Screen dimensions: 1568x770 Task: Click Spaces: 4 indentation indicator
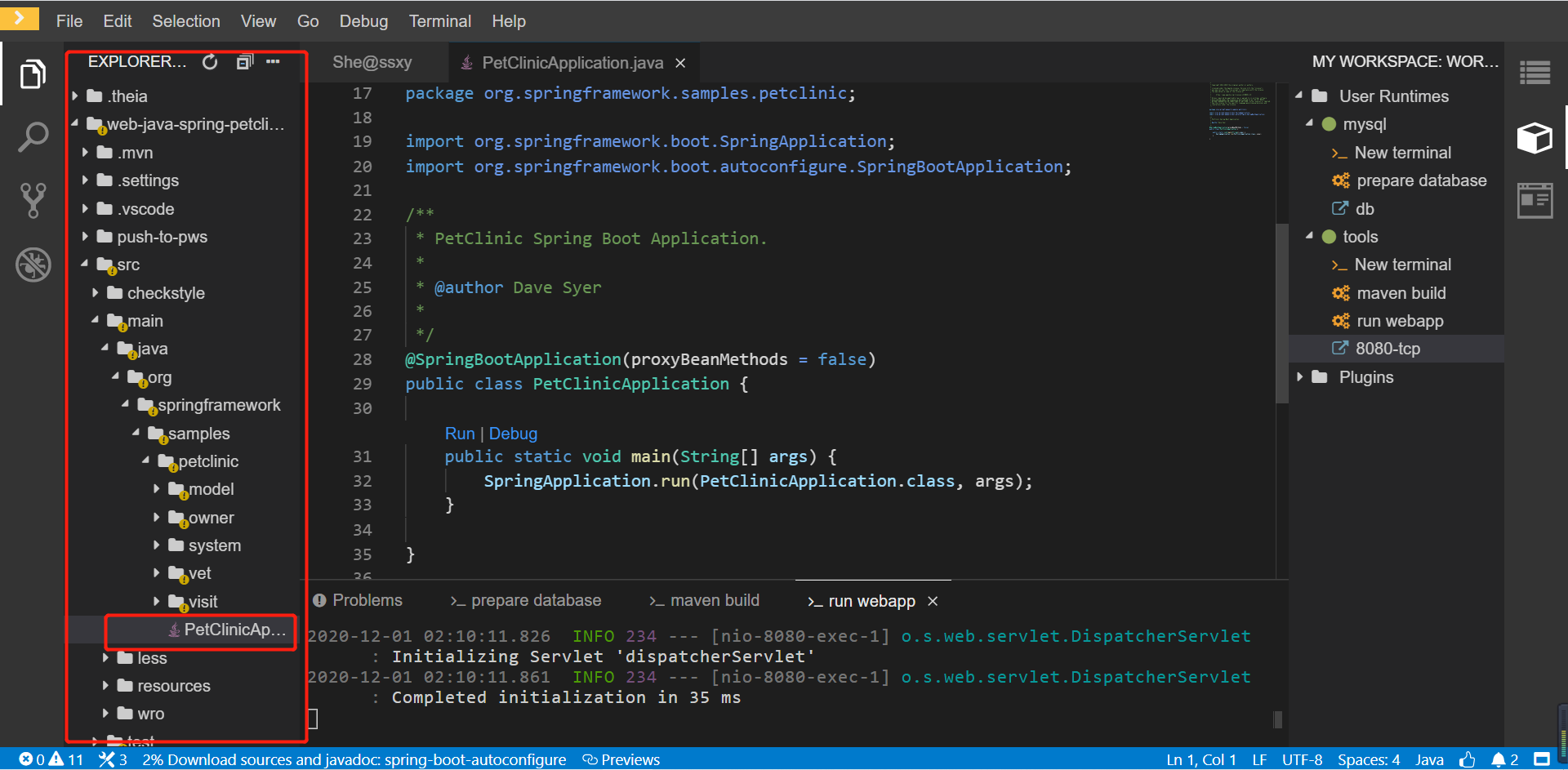(x=1369, y=759)
